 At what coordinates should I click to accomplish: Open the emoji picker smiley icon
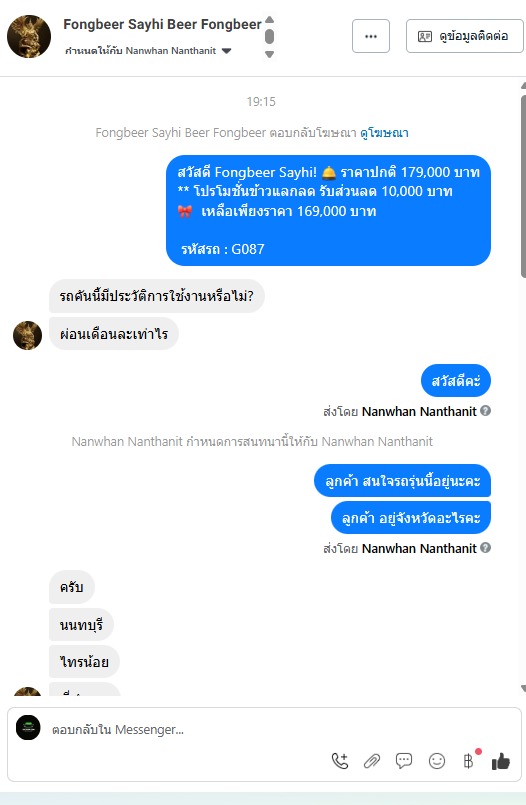click(x=437, y=761)
